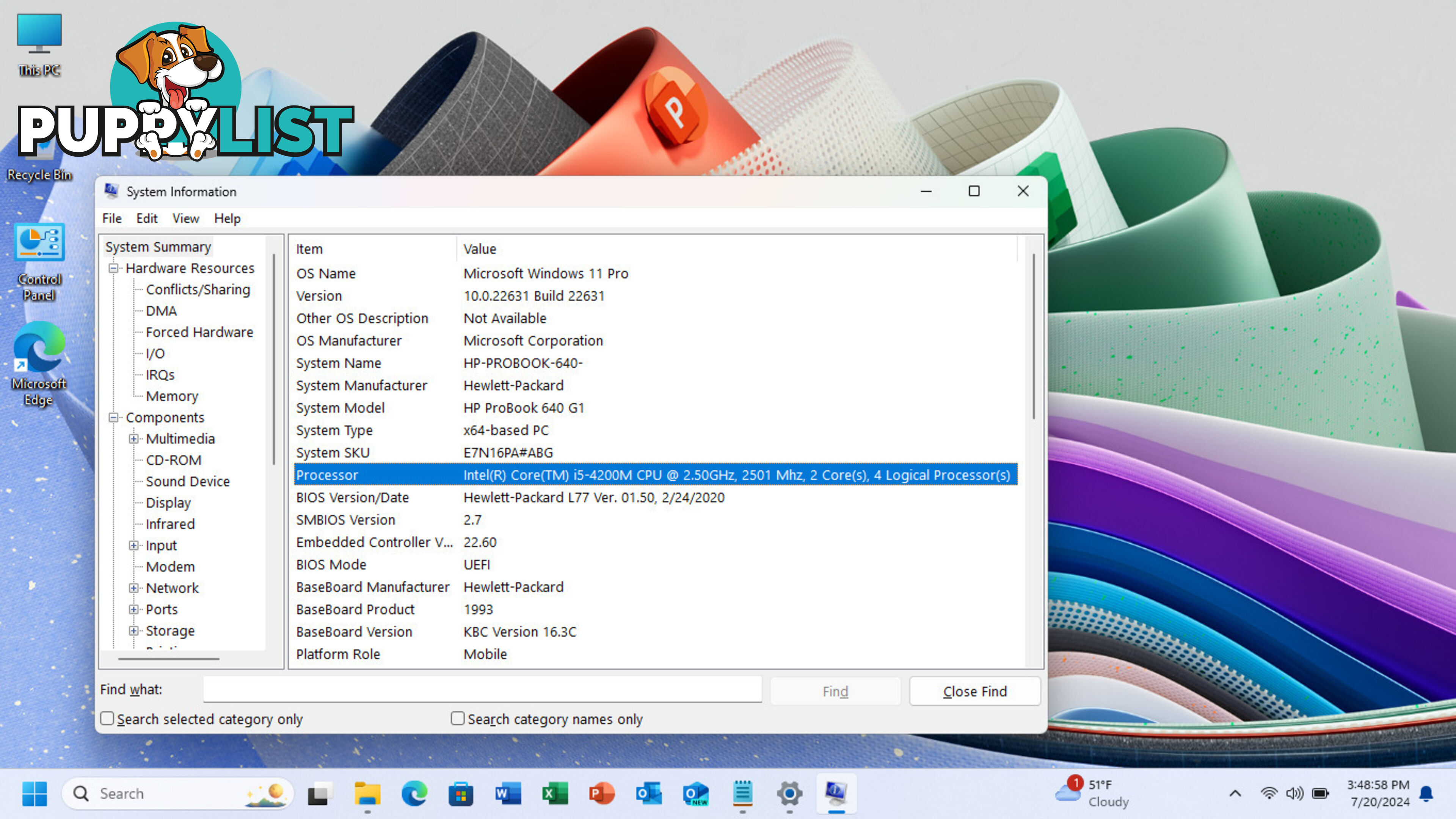Image resolution: width=1456 pixels, height=819 pixels.
Task: Show hidden system tray icons
Action: click(x=1236, y=794)
